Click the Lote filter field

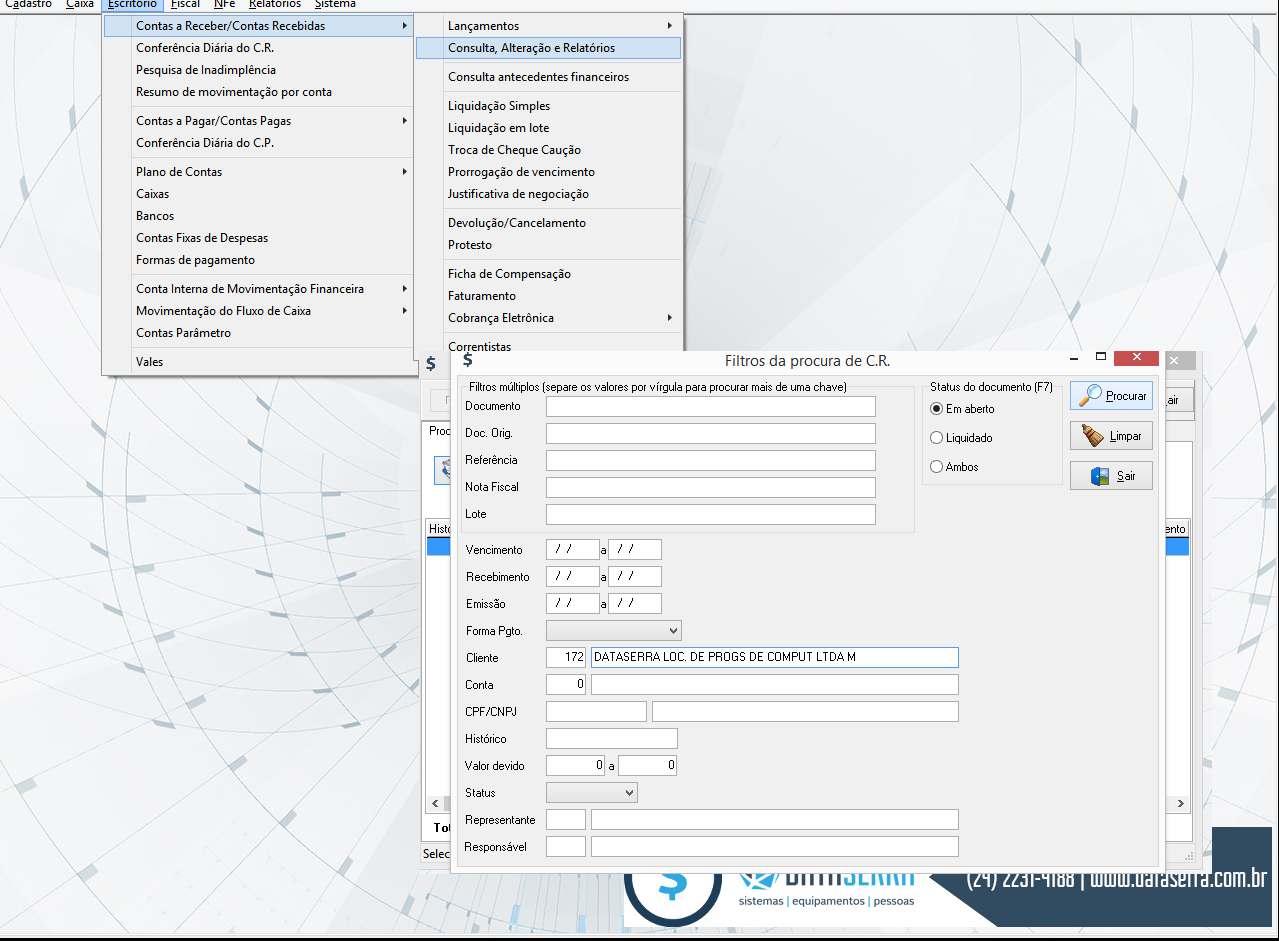(x=711, y=514)
